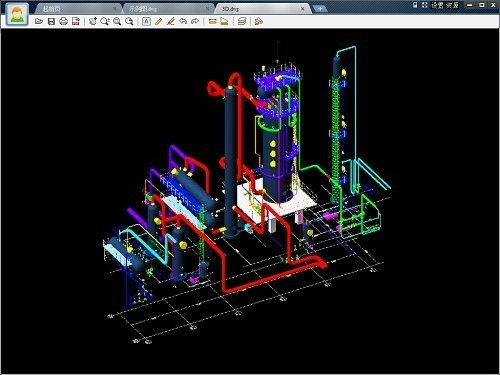Open the user account avatar
The image size is (500, 375).
[17, 15]
